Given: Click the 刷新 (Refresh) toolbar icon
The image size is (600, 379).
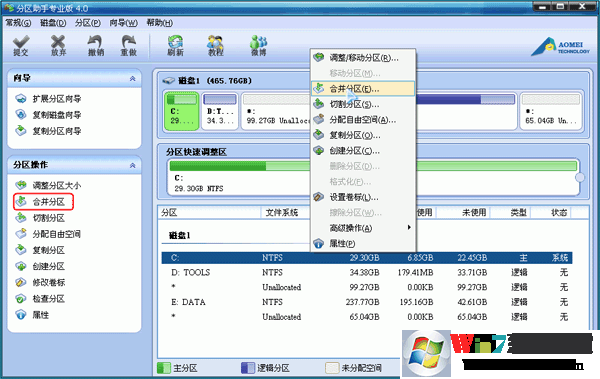Looking at the screenshot, I should point(175,46).
